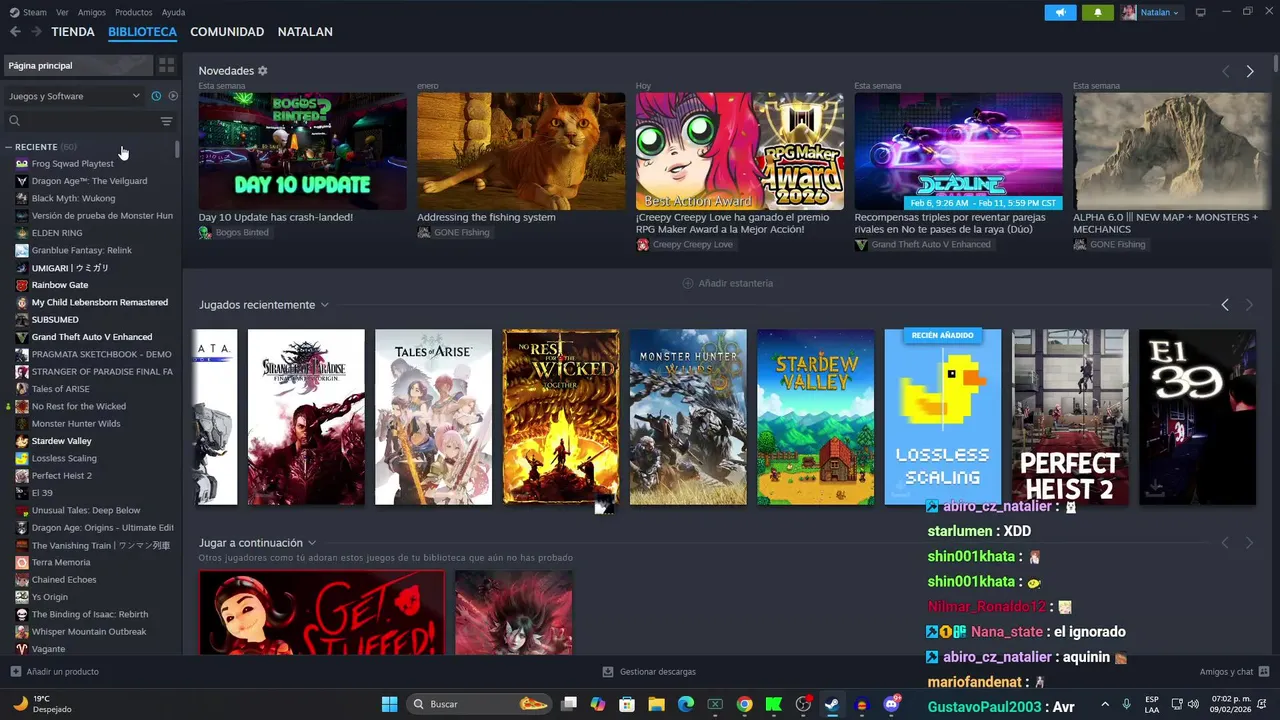Click Terra Memoria game icon
Image resolution: width=1280 pixels, height=720 pixels.
[22, 562]
